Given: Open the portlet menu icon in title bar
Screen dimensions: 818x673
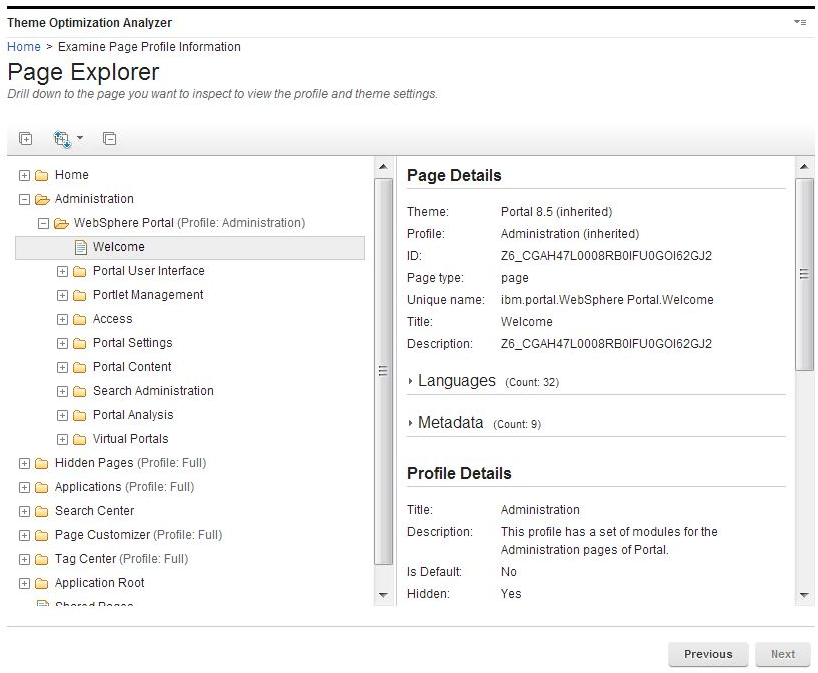Looking at the screenshot, I should (x=800, y=22).
